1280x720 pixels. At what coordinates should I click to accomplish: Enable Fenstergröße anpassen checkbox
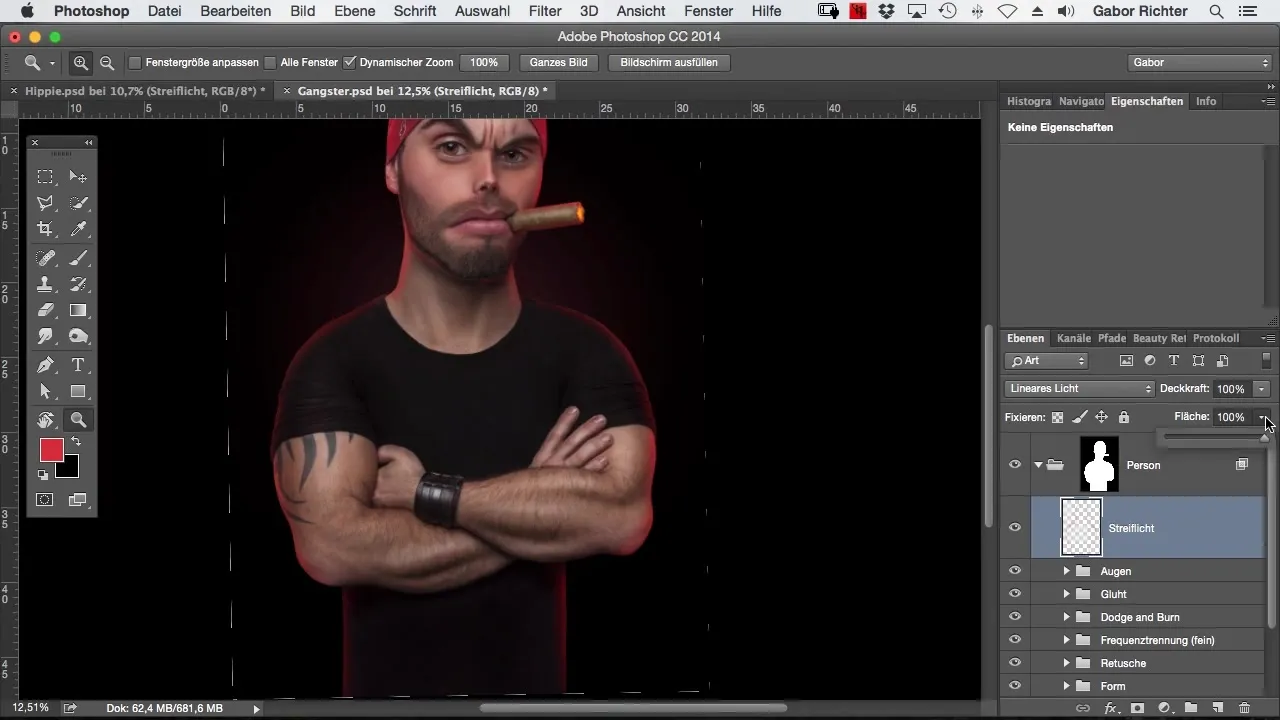(135, 62)
